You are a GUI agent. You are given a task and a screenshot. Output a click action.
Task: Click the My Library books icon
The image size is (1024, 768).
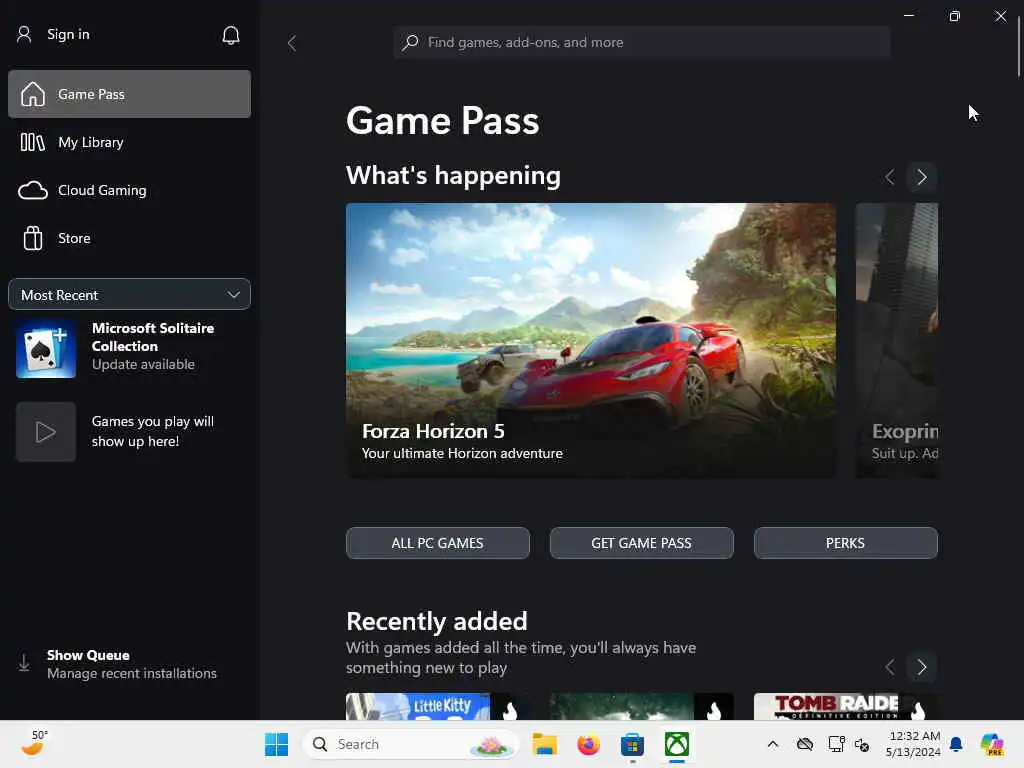[33, 142]
